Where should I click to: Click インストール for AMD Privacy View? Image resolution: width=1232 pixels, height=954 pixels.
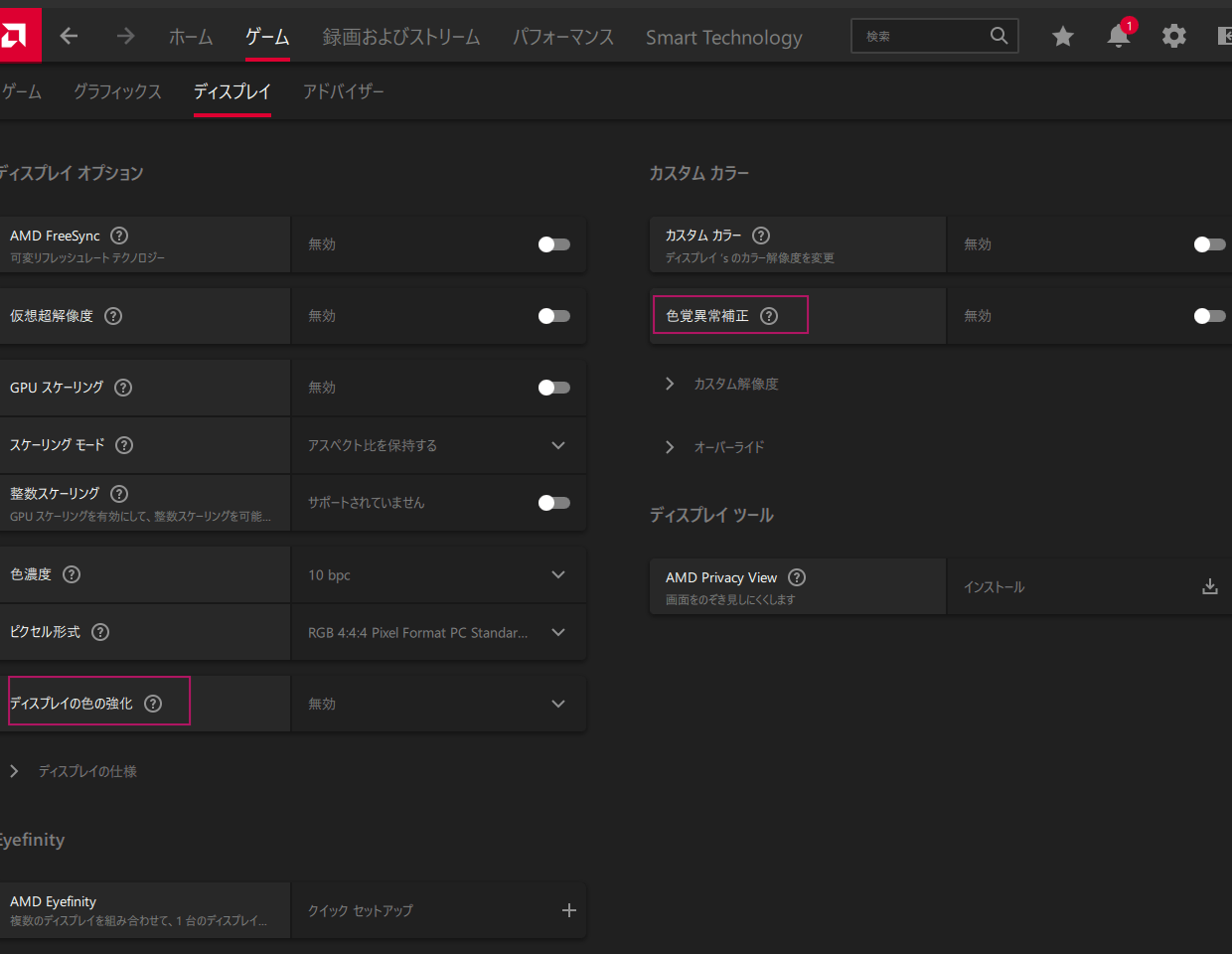coord(994,587)
